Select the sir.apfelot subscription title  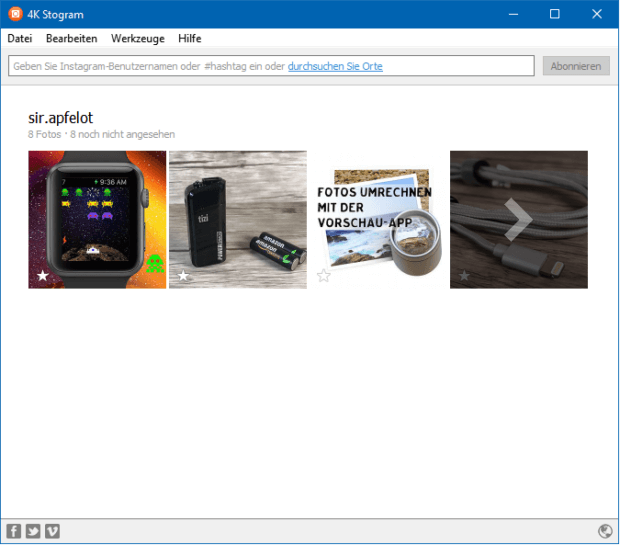(x=61, y=118)
